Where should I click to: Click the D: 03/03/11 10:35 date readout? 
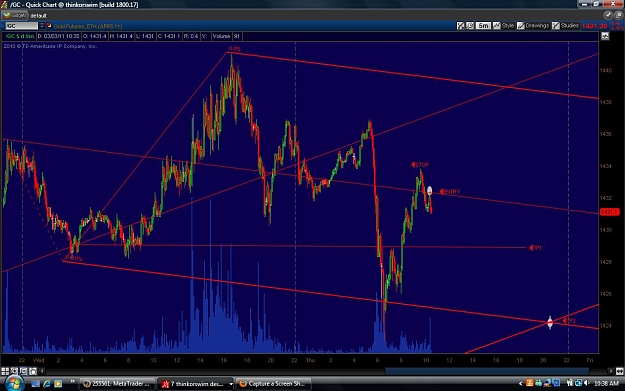click(58, 36)
